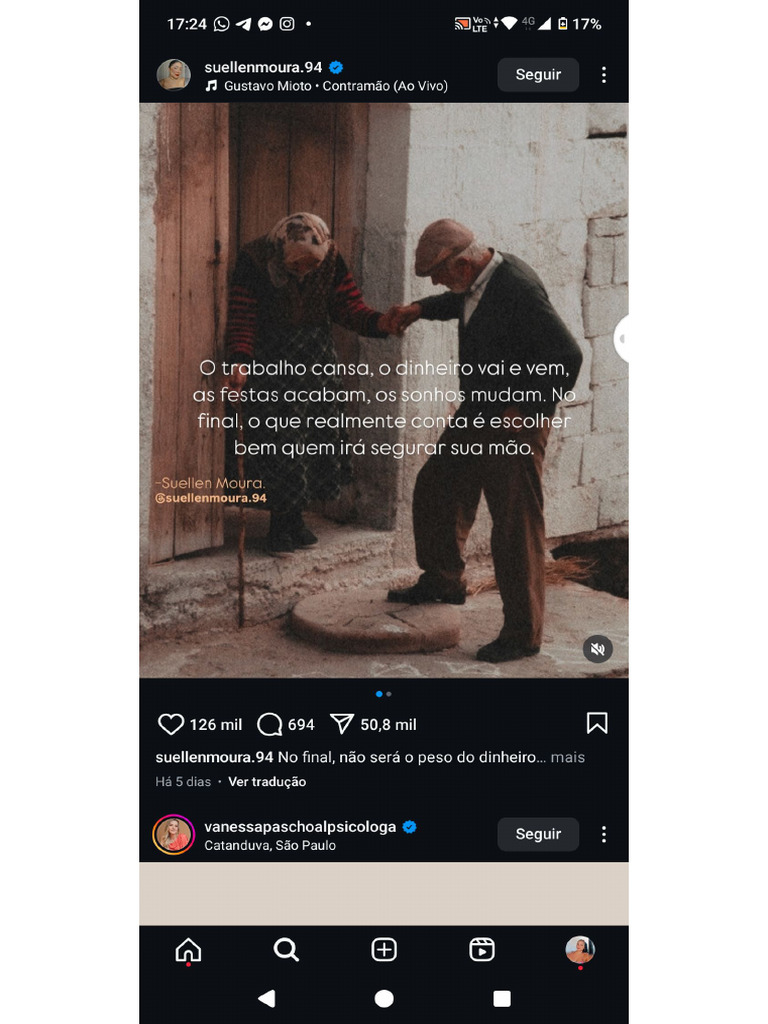
Task: Follow vanessapaschoalpsicologa with Seguir button
Action: 538,834
